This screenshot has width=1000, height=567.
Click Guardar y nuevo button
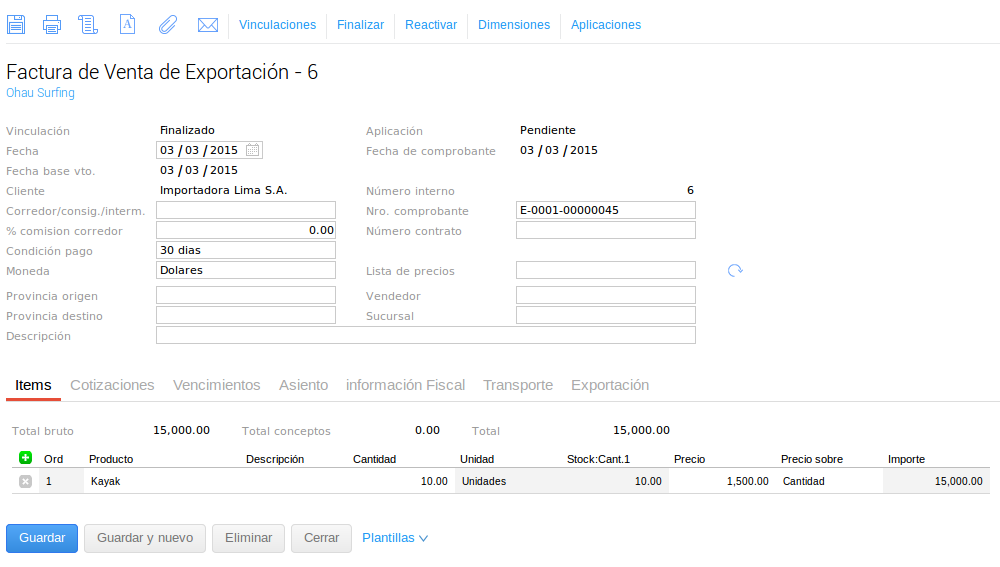[145, 538]
